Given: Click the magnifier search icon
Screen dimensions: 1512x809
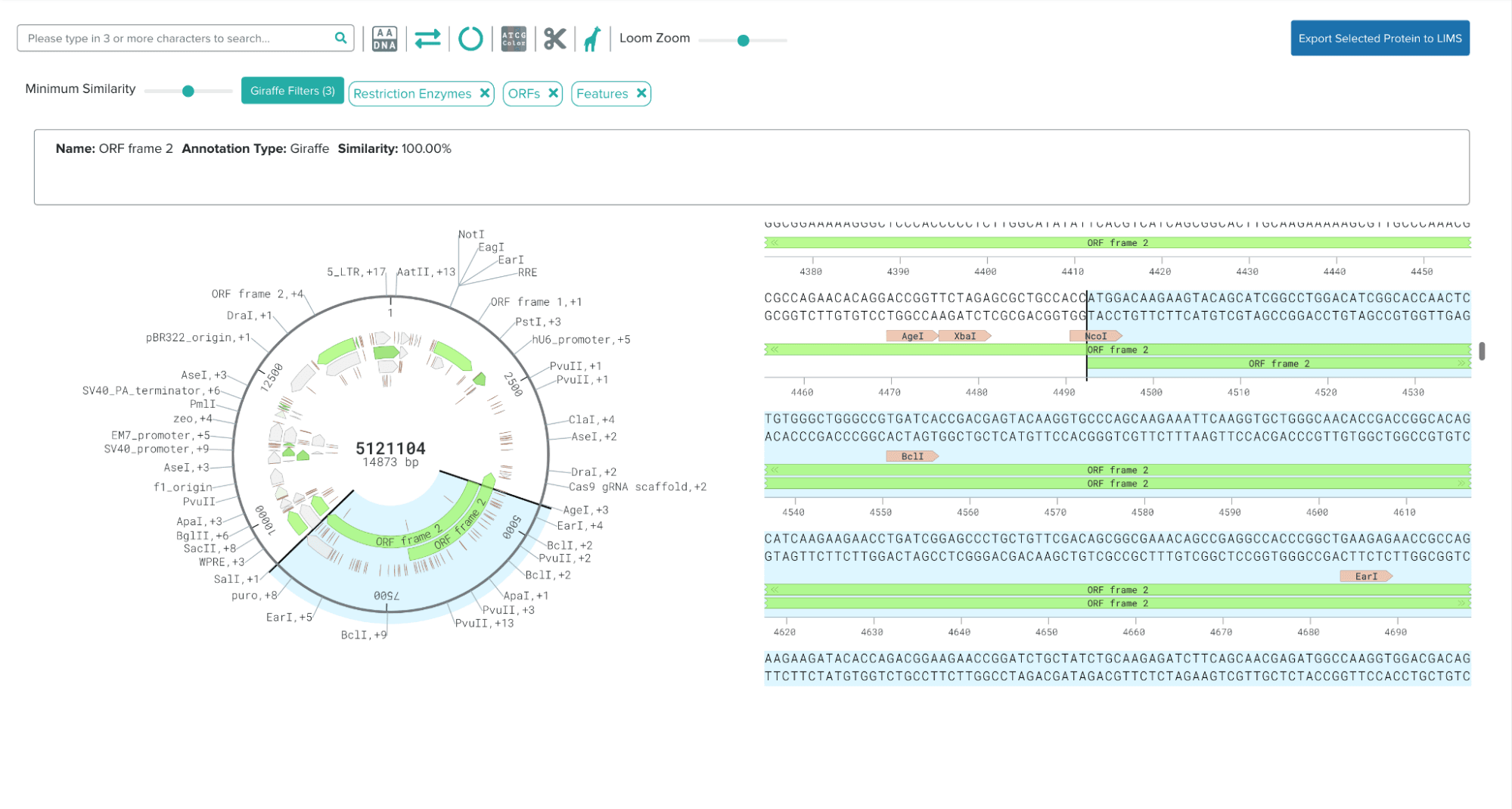Looking at the screenshot, I should point(340,38).
